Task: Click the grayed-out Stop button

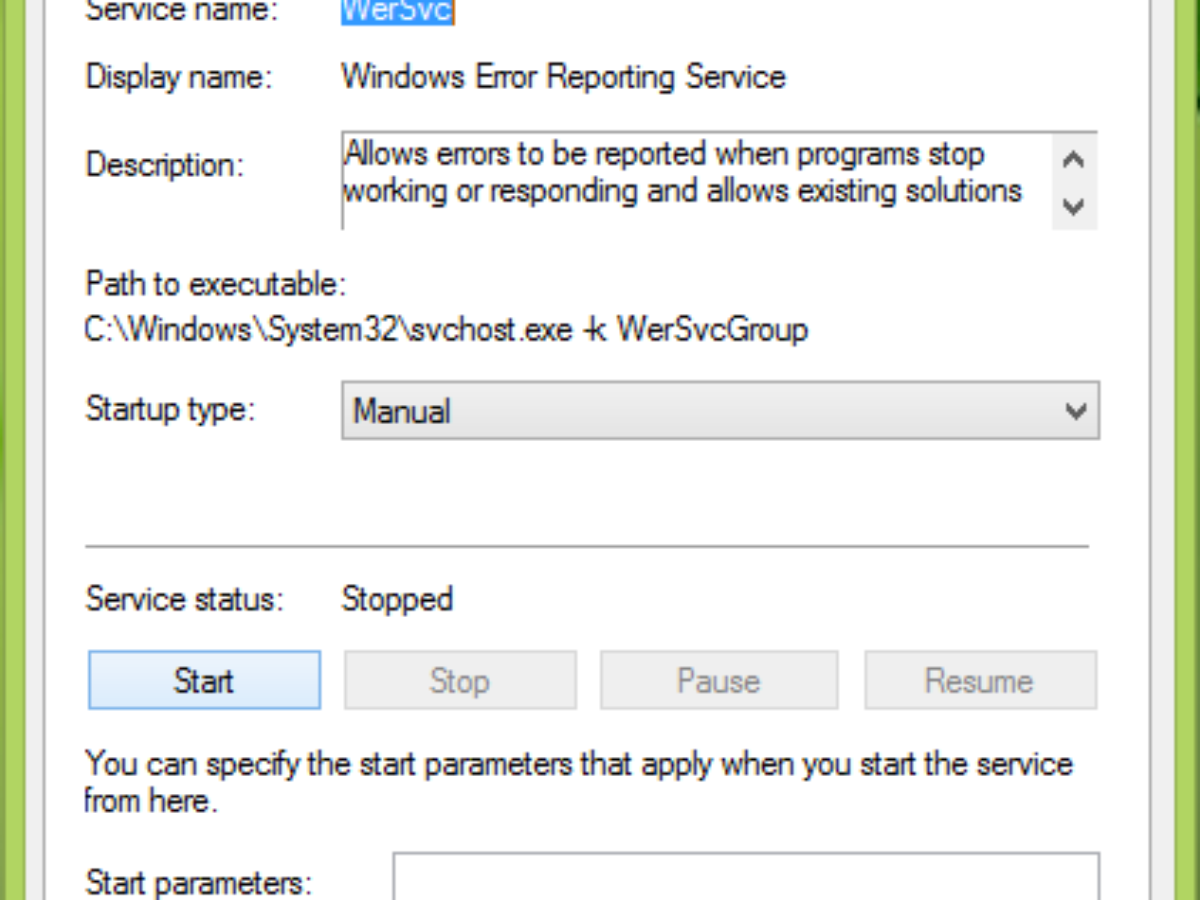Action: click(460, 680)
